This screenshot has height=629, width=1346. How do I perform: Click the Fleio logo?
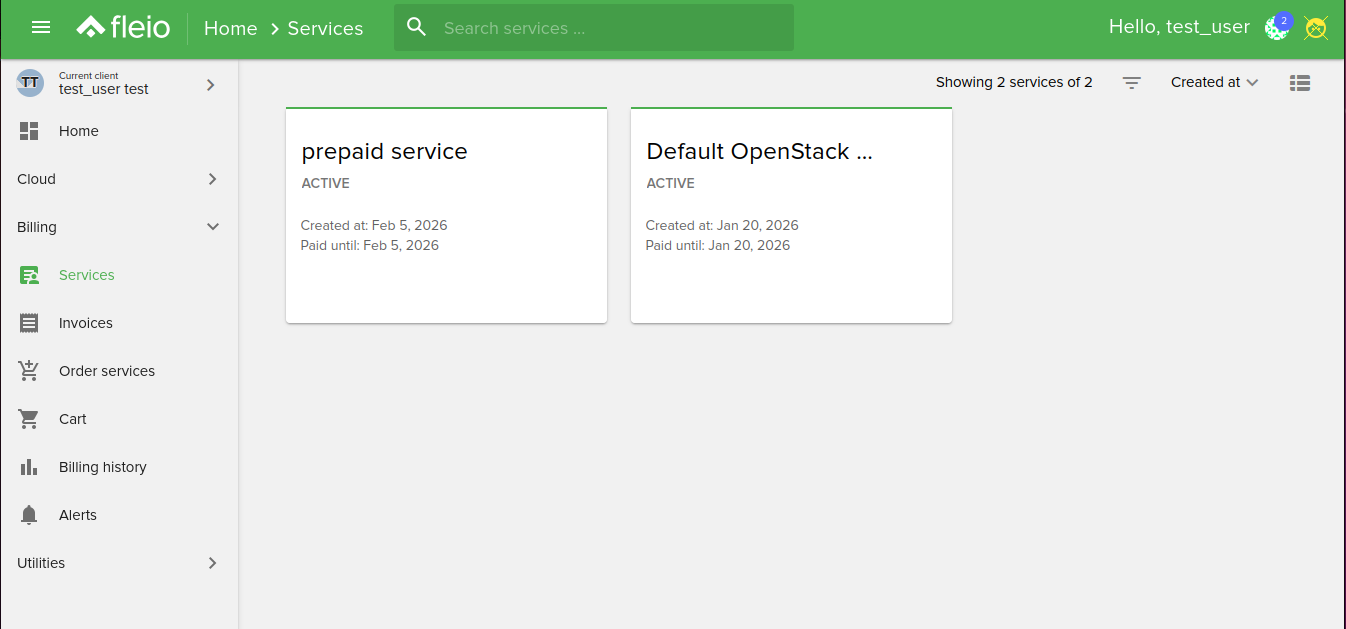click(x=124, y=27)
